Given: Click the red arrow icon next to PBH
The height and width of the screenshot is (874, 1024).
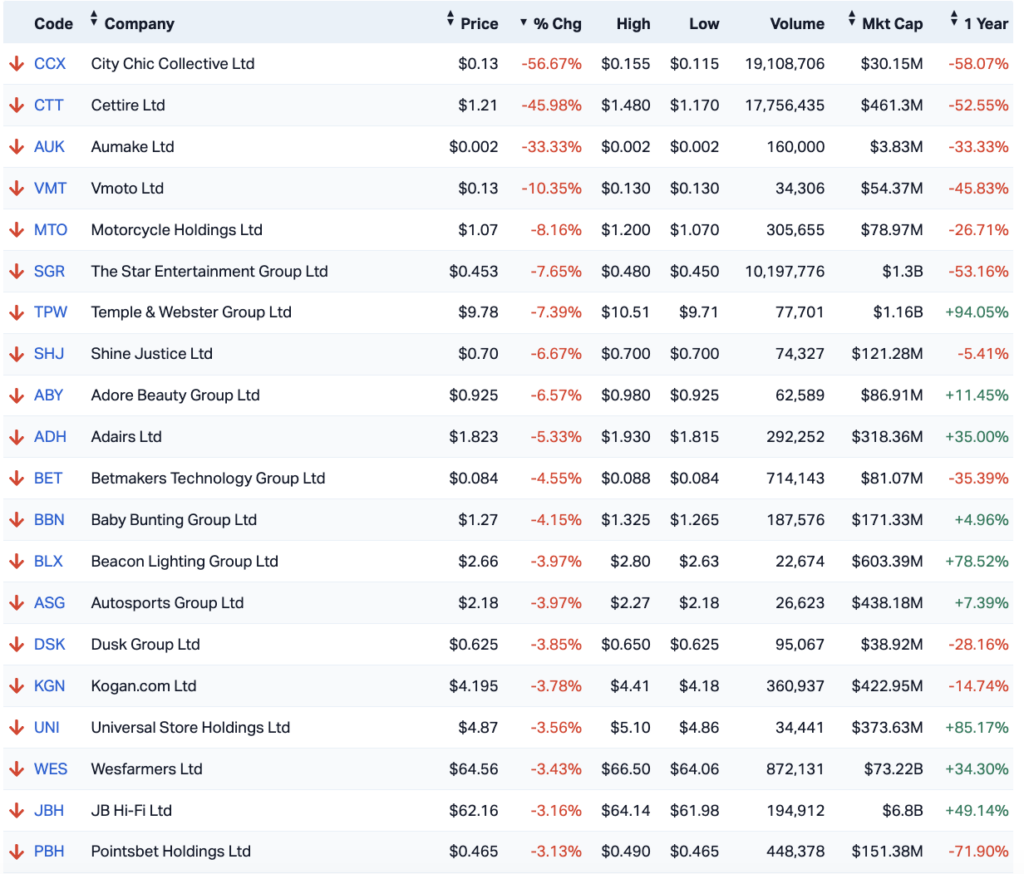Looking at the screenshot, I should (16, 852).
